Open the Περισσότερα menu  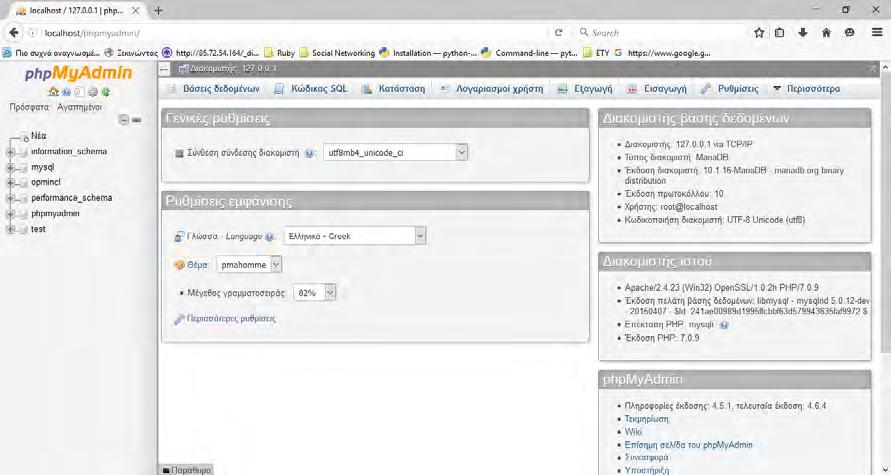point(806,89)
